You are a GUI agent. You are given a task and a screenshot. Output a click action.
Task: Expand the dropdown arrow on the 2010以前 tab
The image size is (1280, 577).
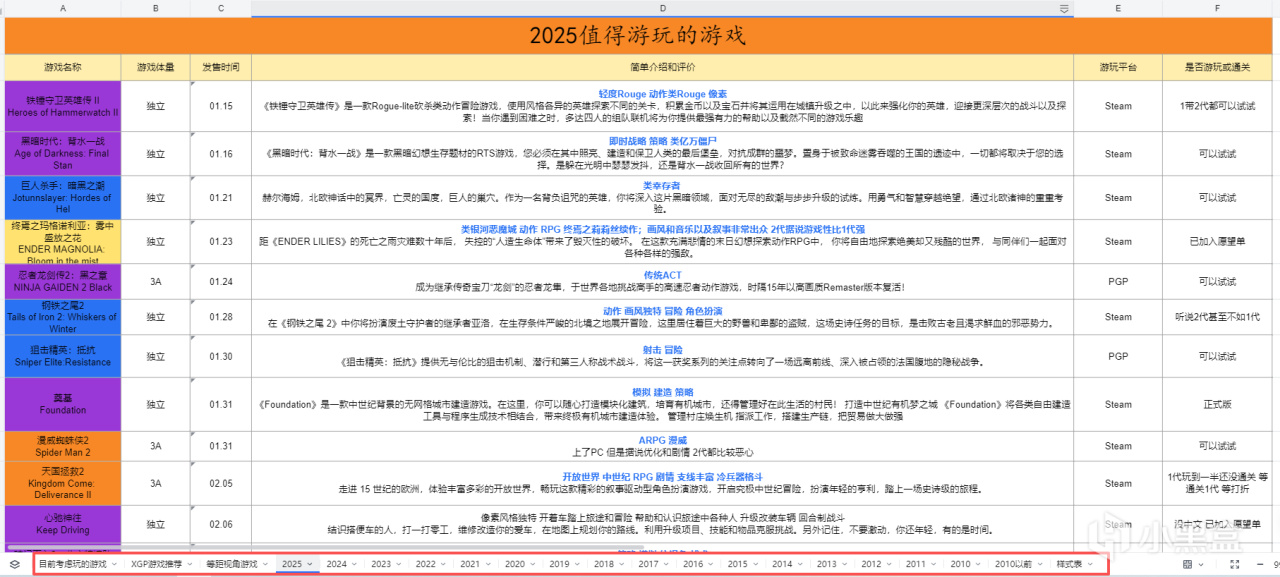[x=1040, y=564]
